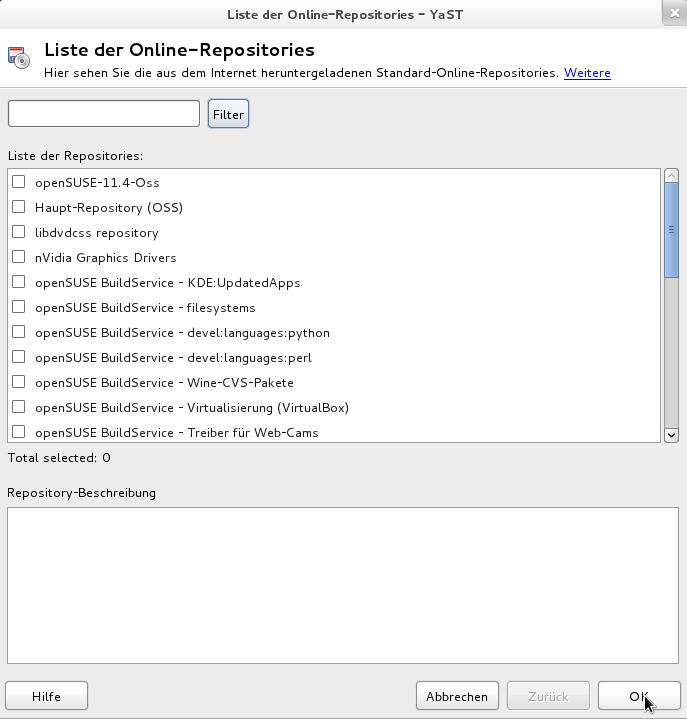Click the scrollbar down arrow
Screen dimensions: 687x719
click(671, 435)
